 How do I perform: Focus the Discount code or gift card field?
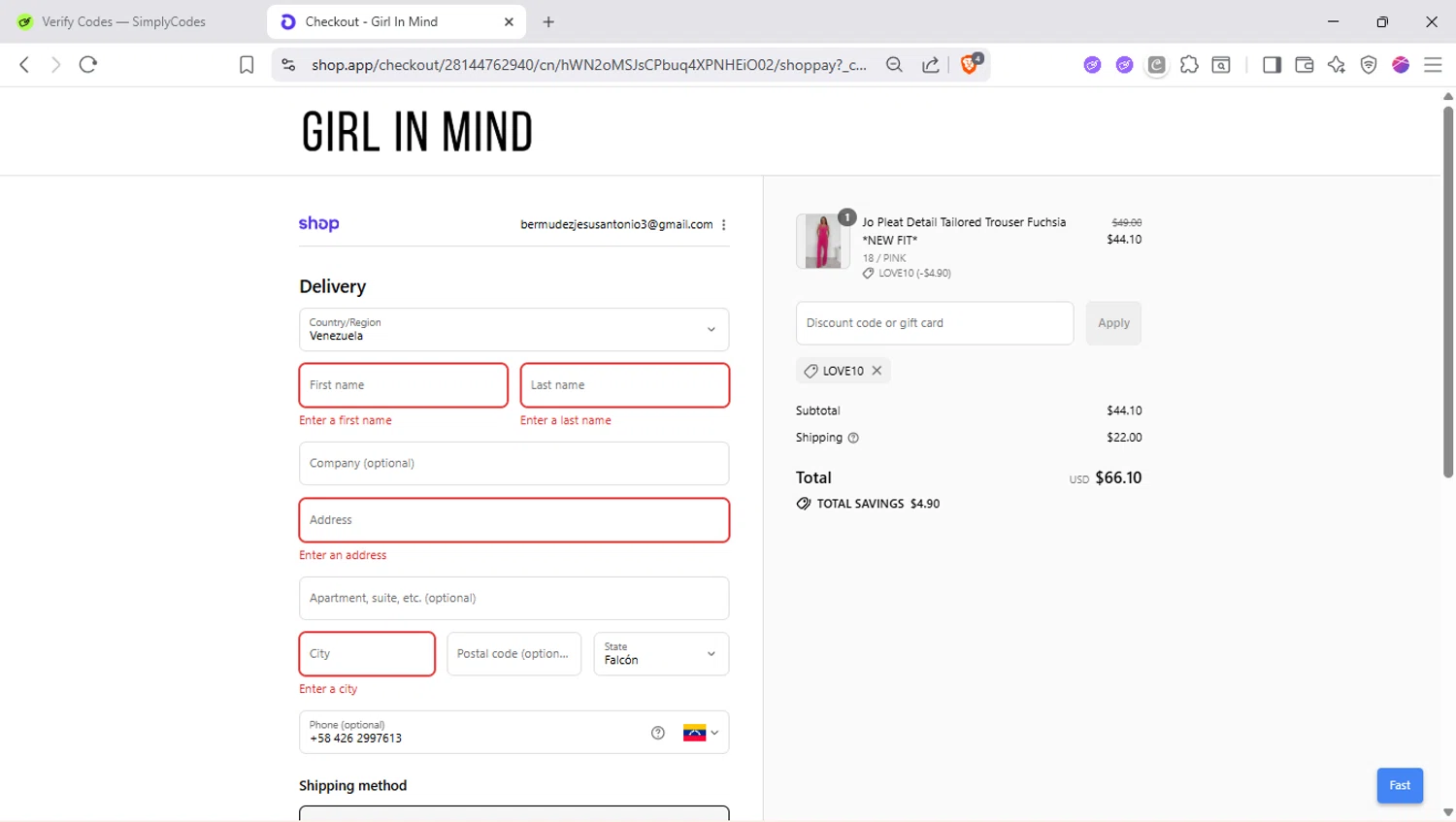[935, 323]
